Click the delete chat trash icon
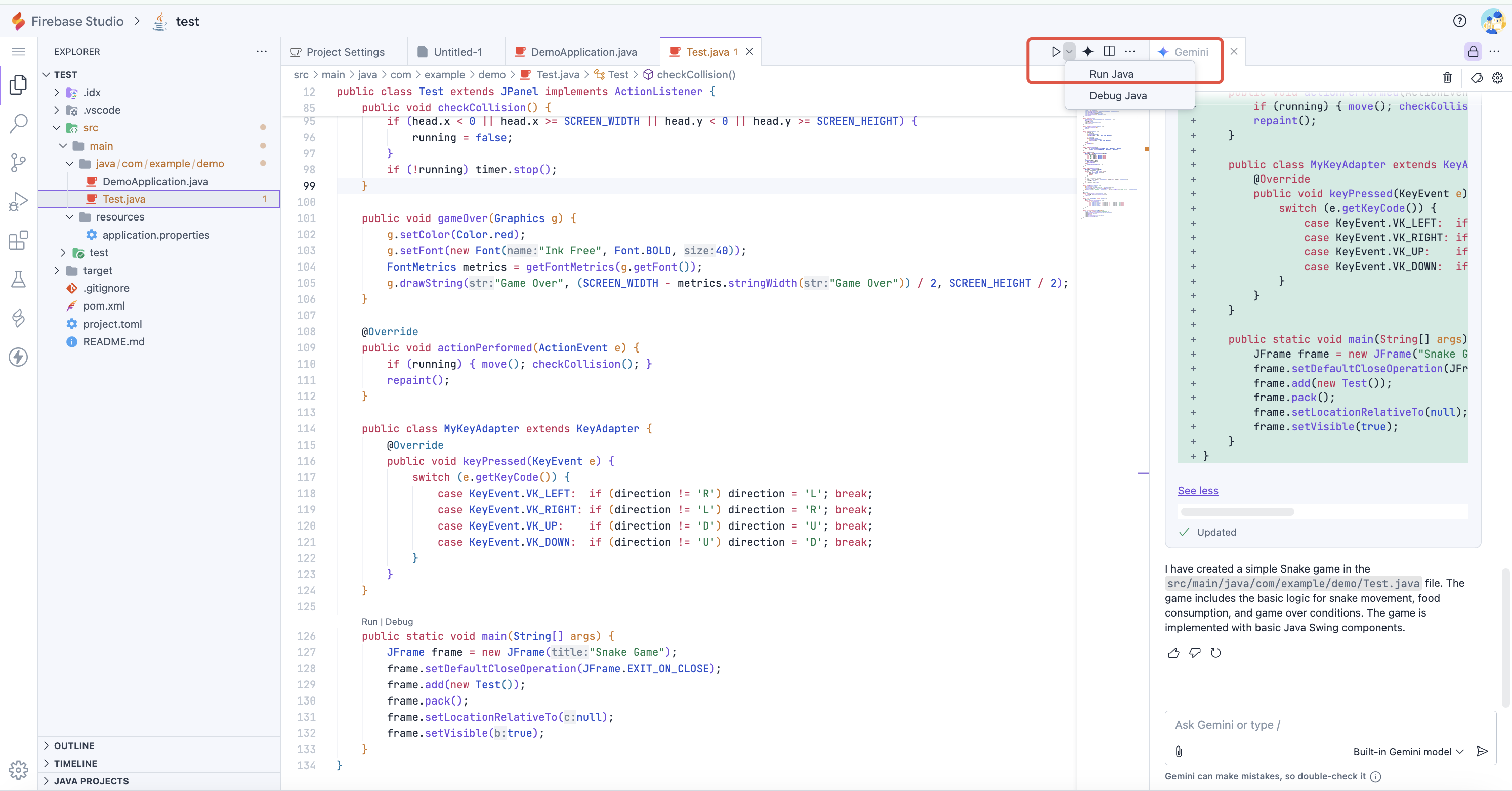The width and height of the screenshot is (1512, 791). point(1447,77)
